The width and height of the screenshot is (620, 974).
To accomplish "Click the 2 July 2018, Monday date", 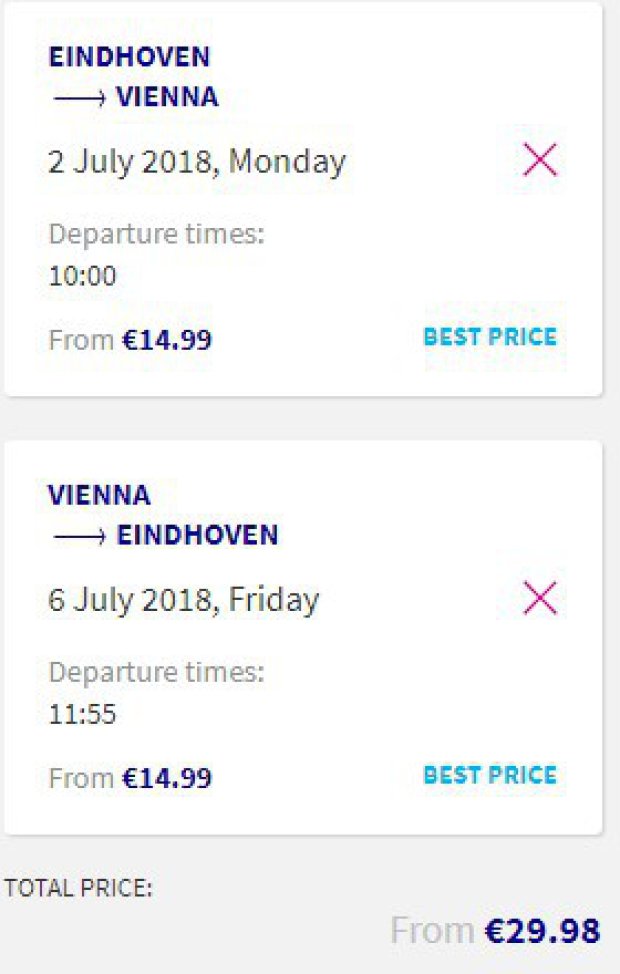I will pos(197,162).
